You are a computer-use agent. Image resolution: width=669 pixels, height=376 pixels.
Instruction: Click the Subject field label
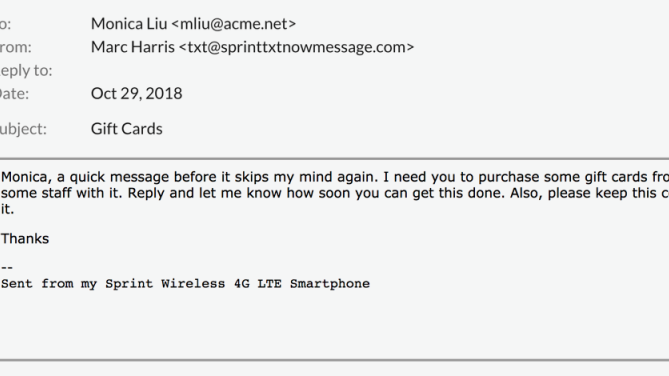point(23,129)
